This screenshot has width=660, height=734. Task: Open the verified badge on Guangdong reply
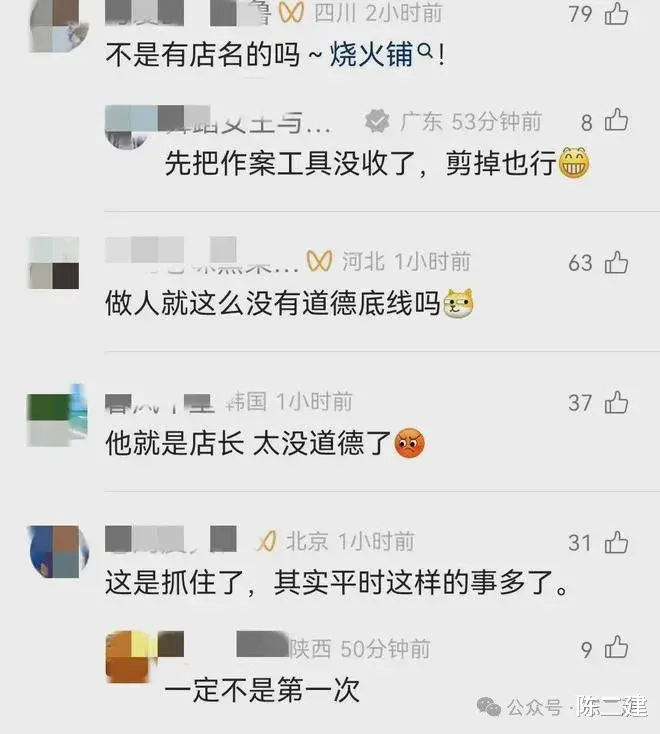pyautogui.click(x=377, y=121)
